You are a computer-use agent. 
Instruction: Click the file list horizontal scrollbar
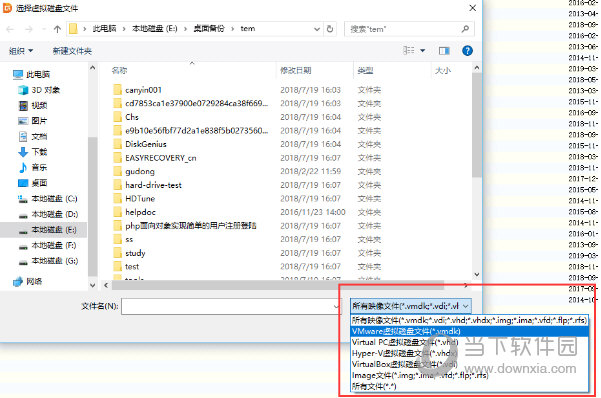278,285
